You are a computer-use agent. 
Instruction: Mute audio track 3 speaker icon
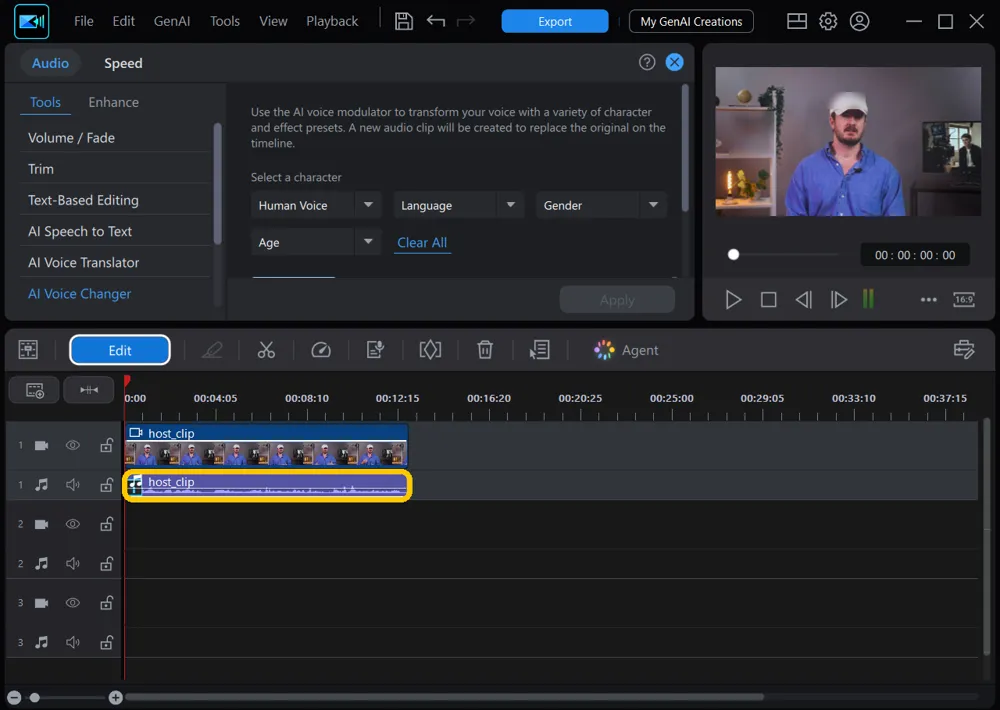click(73, 642)
